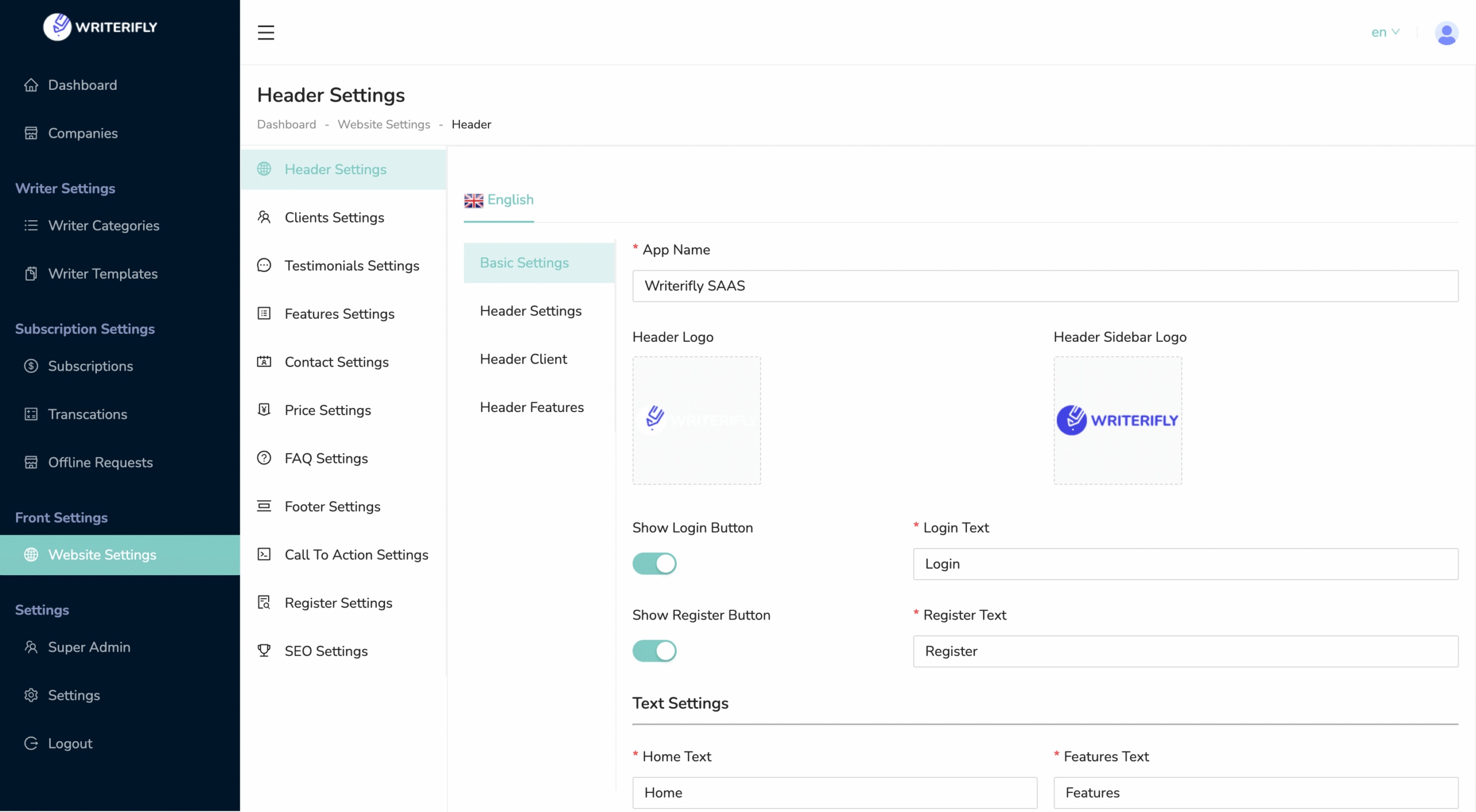This screenshot has width=1476, height=812.
Task: Click the Subscriptions dollar icon
Action: (31, 366)
